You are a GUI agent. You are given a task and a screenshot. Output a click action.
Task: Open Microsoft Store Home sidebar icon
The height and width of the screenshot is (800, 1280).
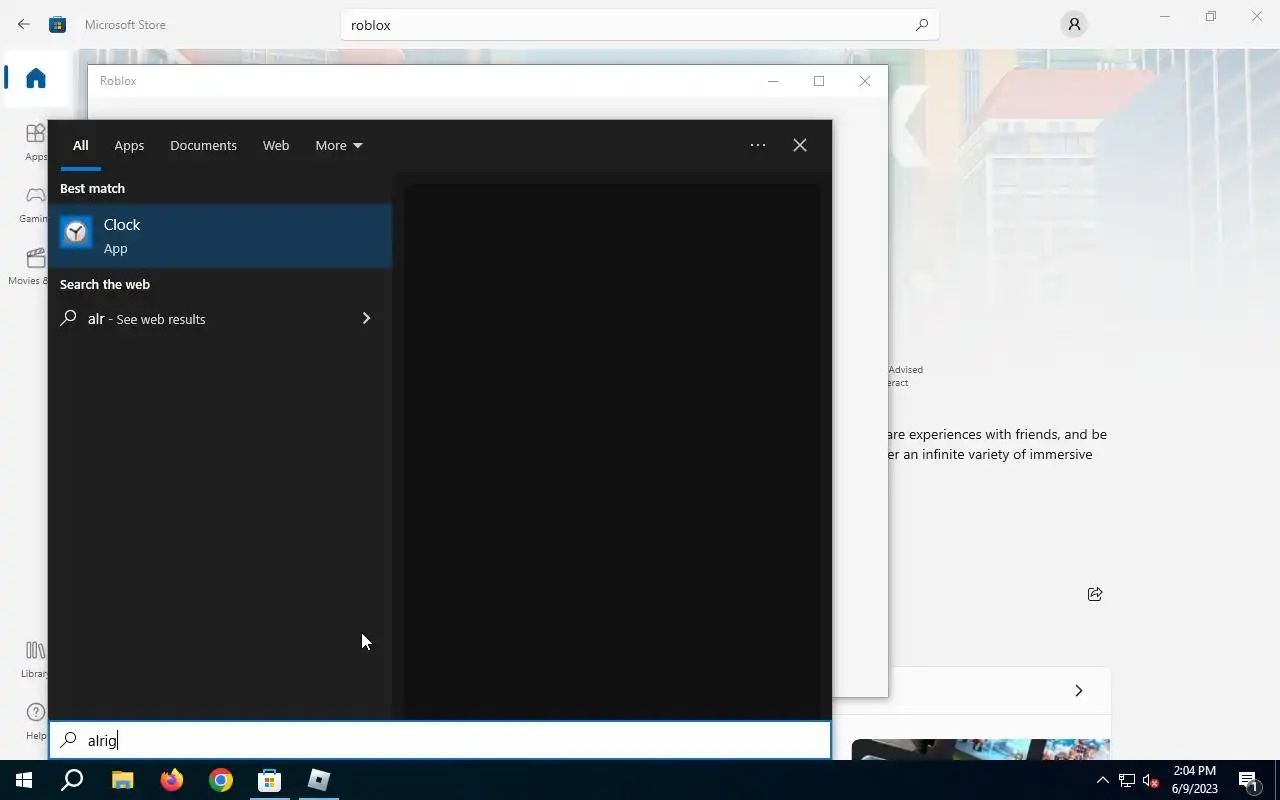(x=36, y=78)
